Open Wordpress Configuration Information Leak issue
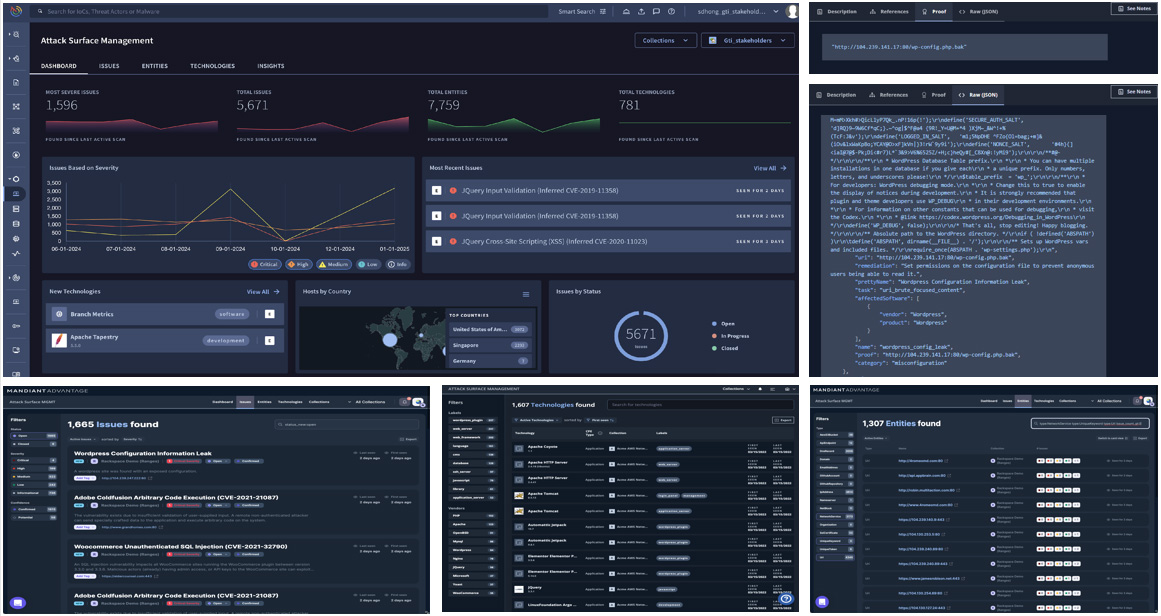 click(143, 453)
